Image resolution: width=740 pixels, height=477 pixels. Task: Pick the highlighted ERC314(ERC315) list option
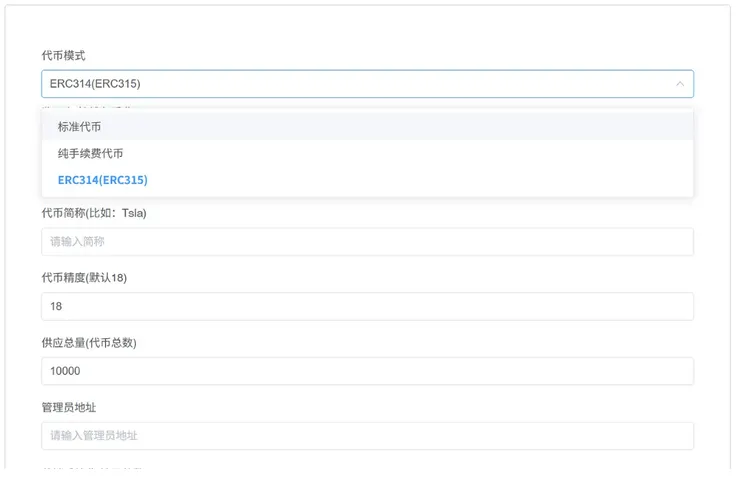(102, 180)
